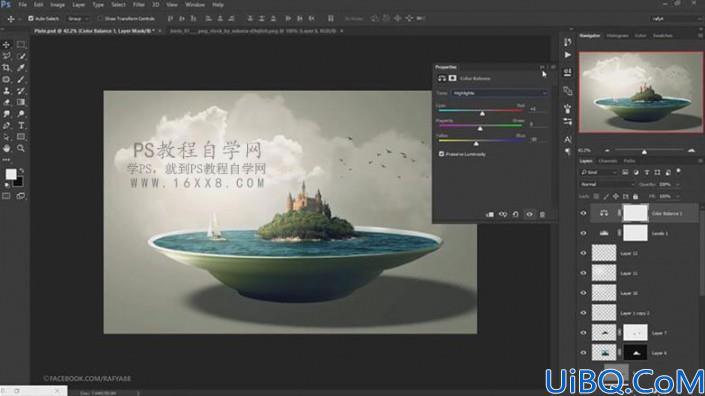
Task: Select the Color Balance 1 layer mask thumbnail
Action: pos(635,213)
